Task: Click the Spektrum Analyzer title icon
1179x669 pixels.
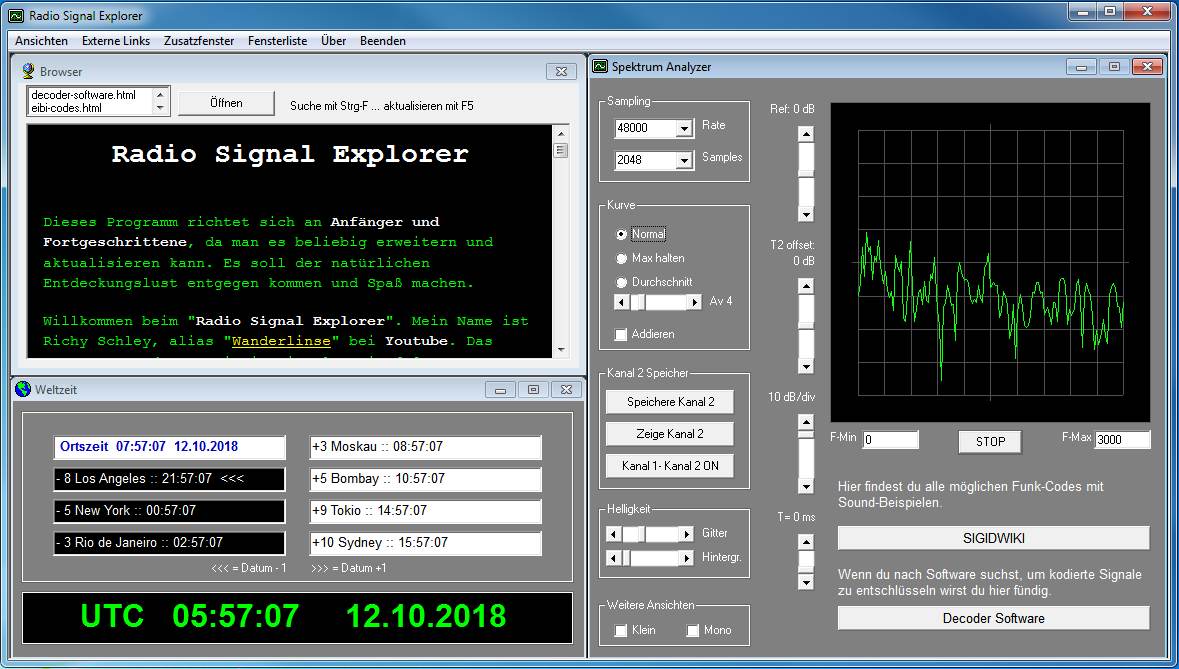Action: coord(600,67)
